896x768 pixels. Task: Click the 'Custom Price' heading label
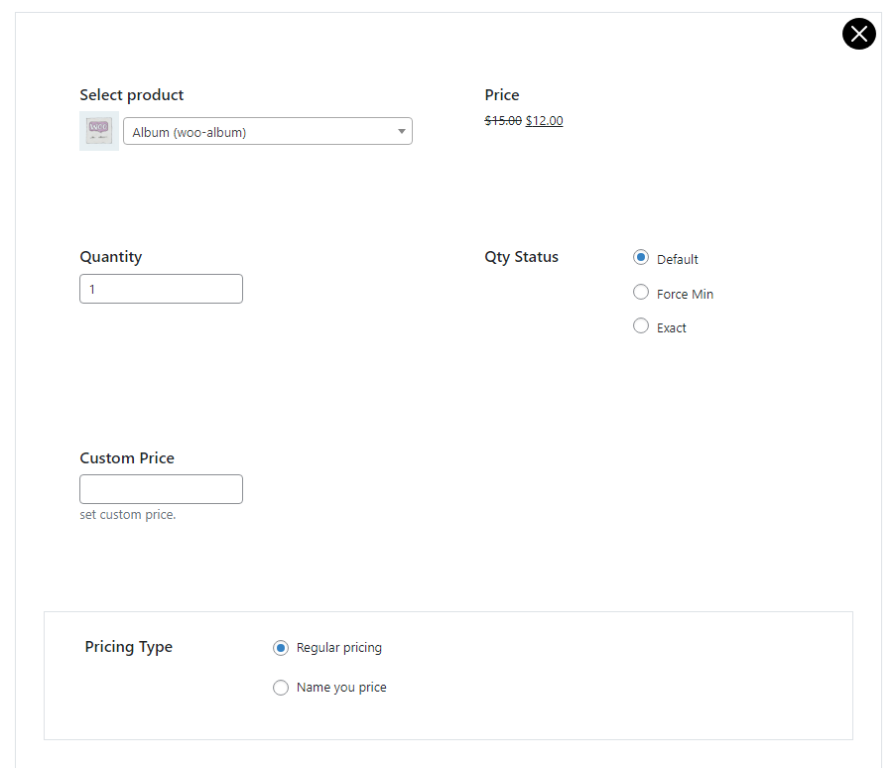click(x=127, y=458)
